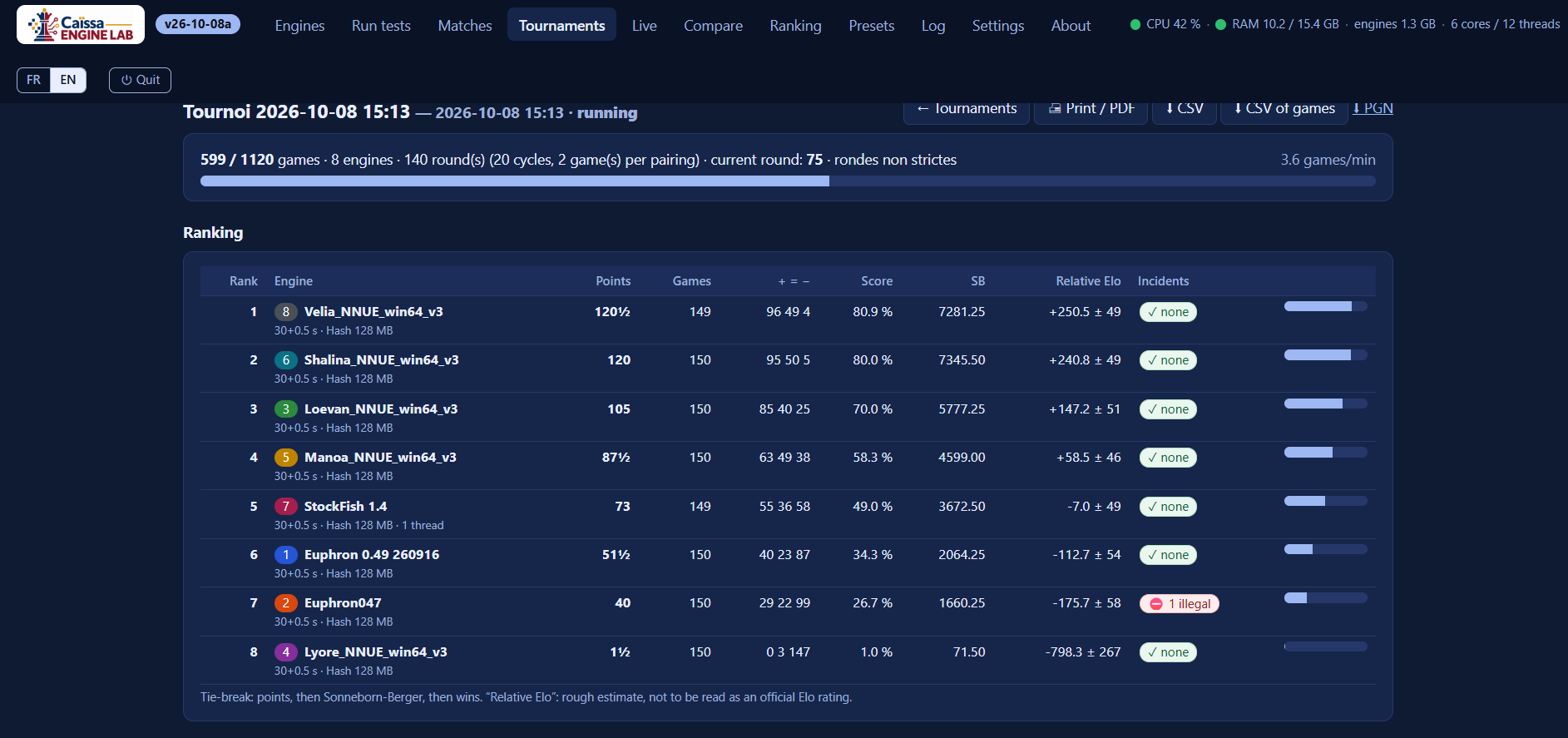The width and height of the screenshot is (1568, 738).
Task: Open the About page
Action: (1071, 26)
